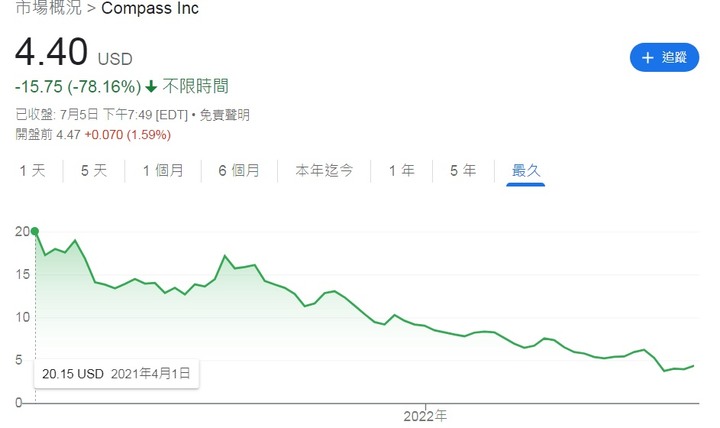Show the 1 個月 chart range
The image size is (720, 428).
pyautogui.click(x=163, y=170)
